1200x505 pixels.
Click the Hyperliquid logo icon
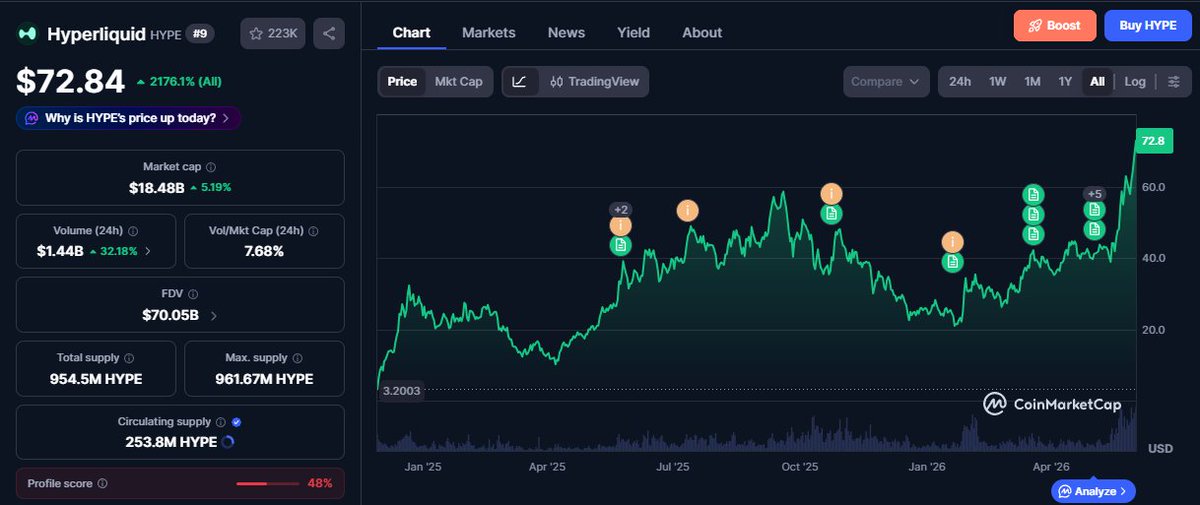(27, 33)
